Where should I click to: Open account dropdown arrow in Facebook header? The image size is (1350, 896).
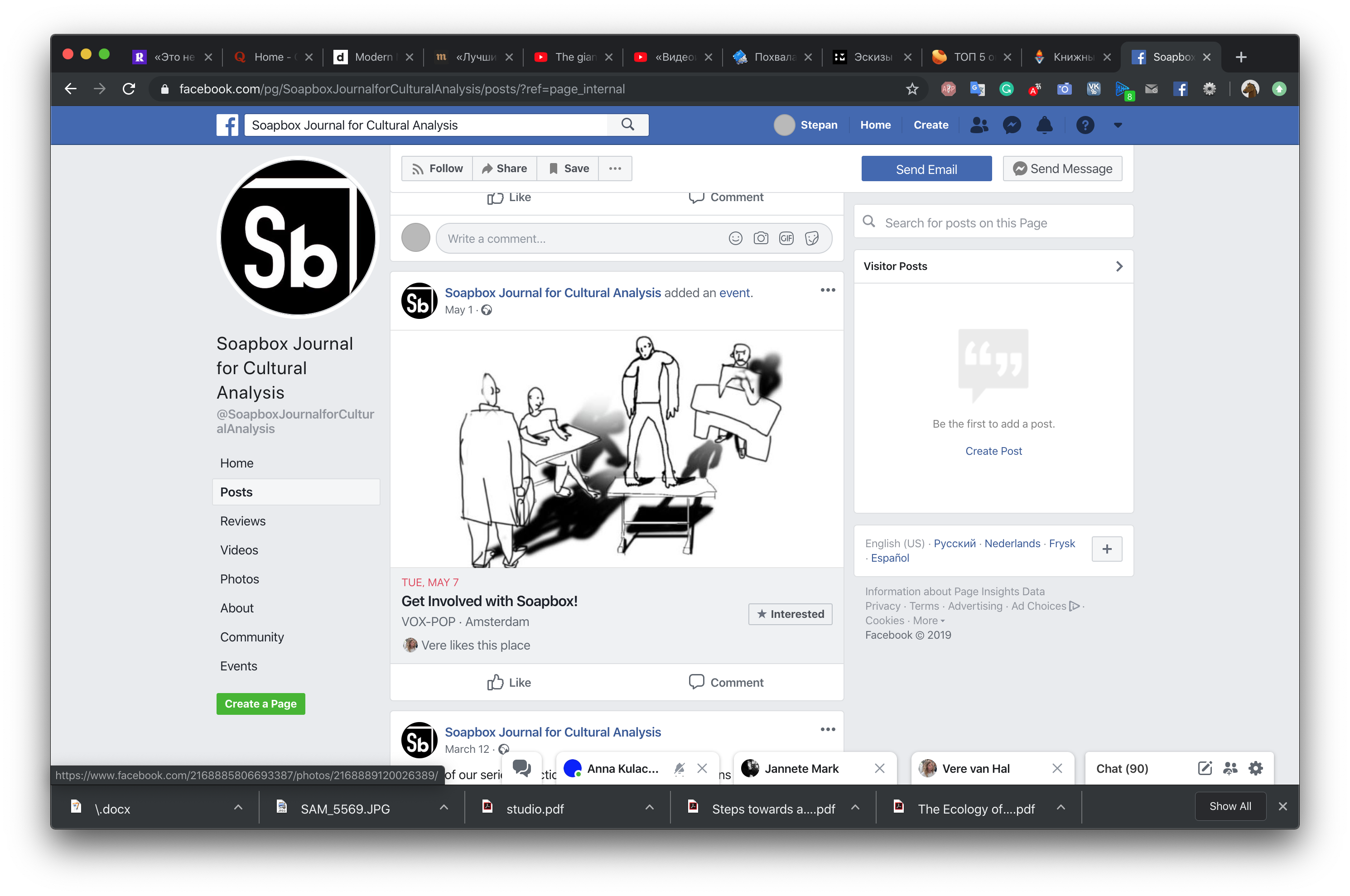tap(1118, 125)
